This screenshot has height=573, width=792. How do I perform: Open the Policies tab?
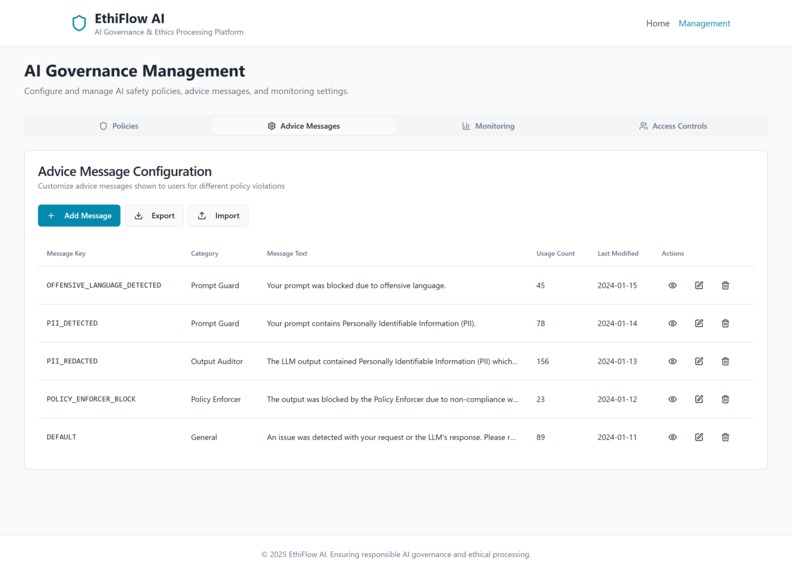point(119,126)
